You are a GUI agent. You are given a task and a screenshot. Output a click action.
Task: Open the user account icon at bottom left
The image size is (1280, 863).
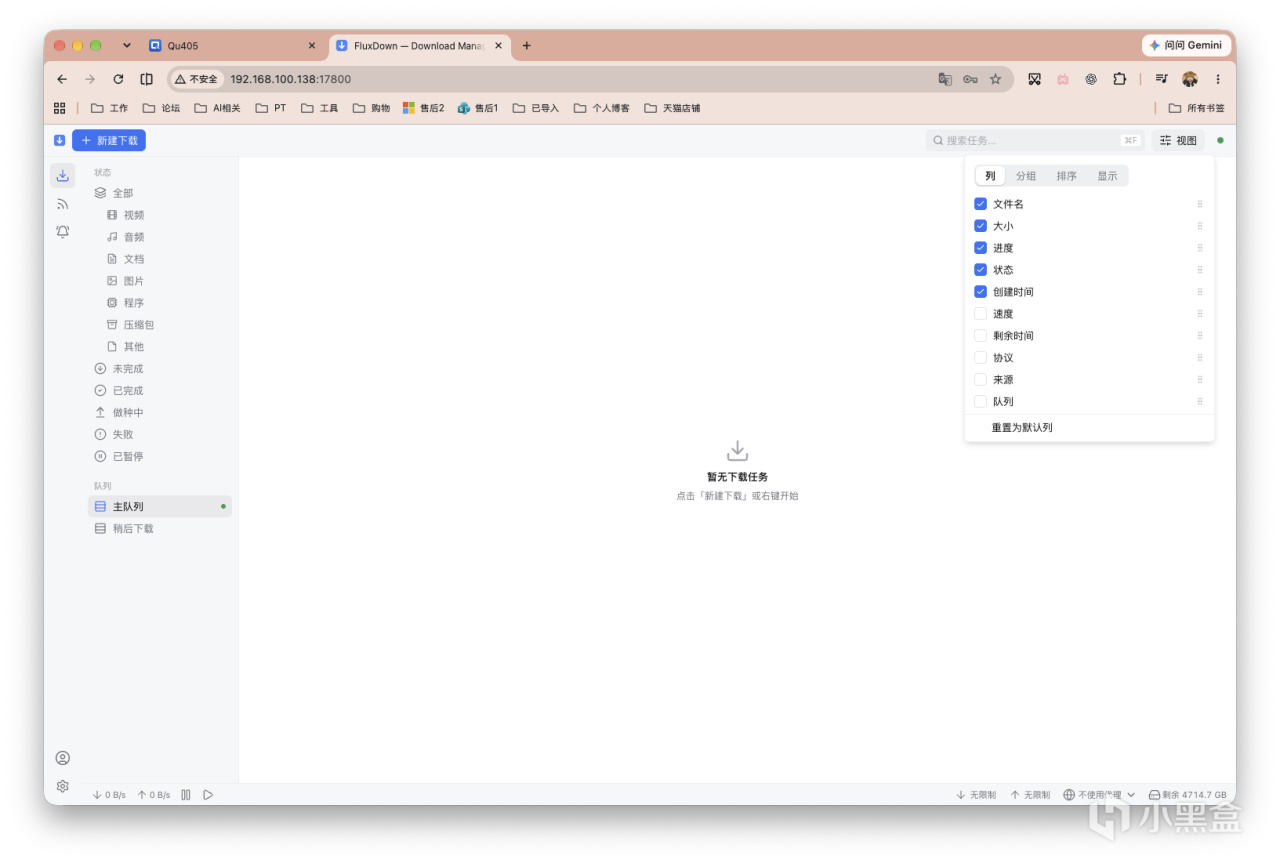(x=63, y=758)
